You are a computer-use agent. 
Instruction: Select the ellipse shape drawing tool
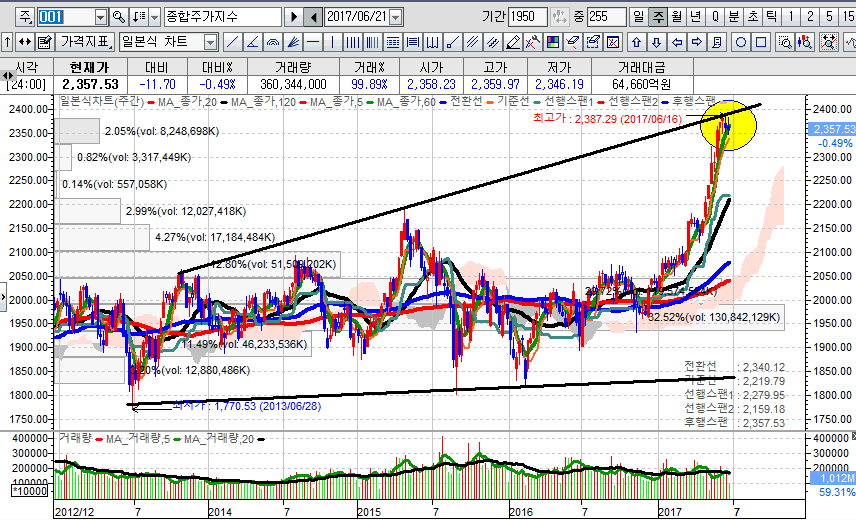click(x=741, y=42)
